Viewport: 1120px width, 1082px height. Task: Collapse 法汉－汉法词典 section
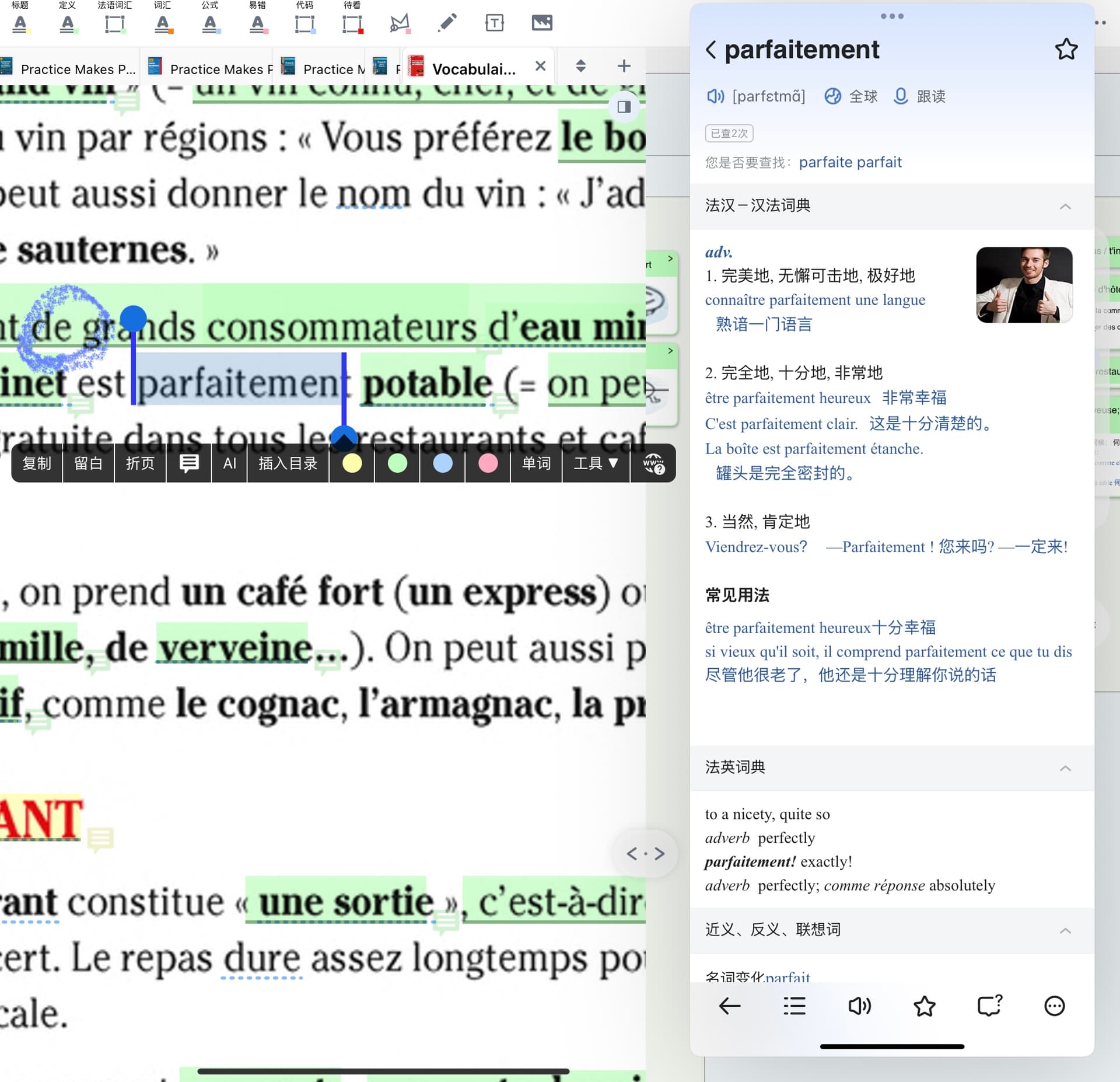click(x=1065, y=206)
